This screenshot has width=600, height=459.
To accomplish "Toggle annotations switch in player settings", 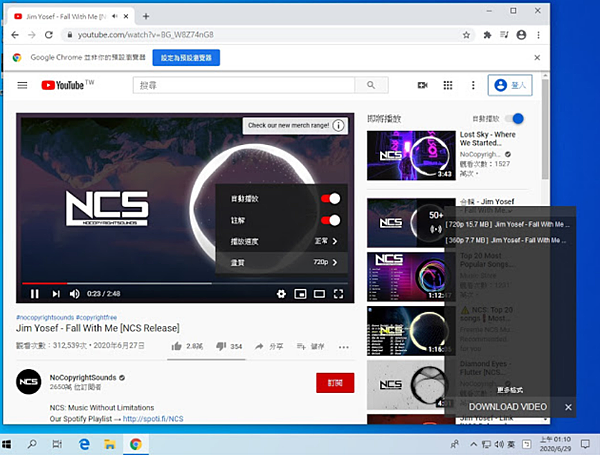I will (330, 220).
